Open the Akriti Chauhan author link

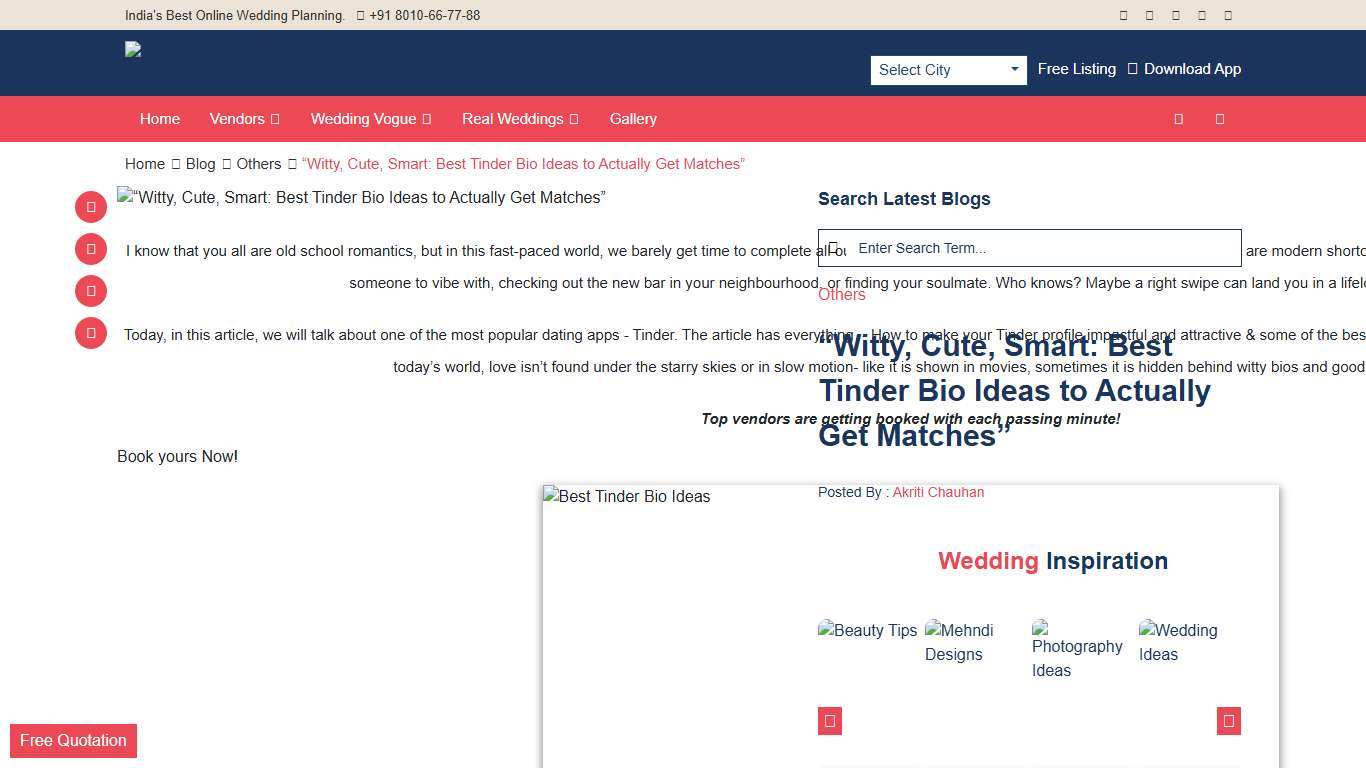(938, 492)
